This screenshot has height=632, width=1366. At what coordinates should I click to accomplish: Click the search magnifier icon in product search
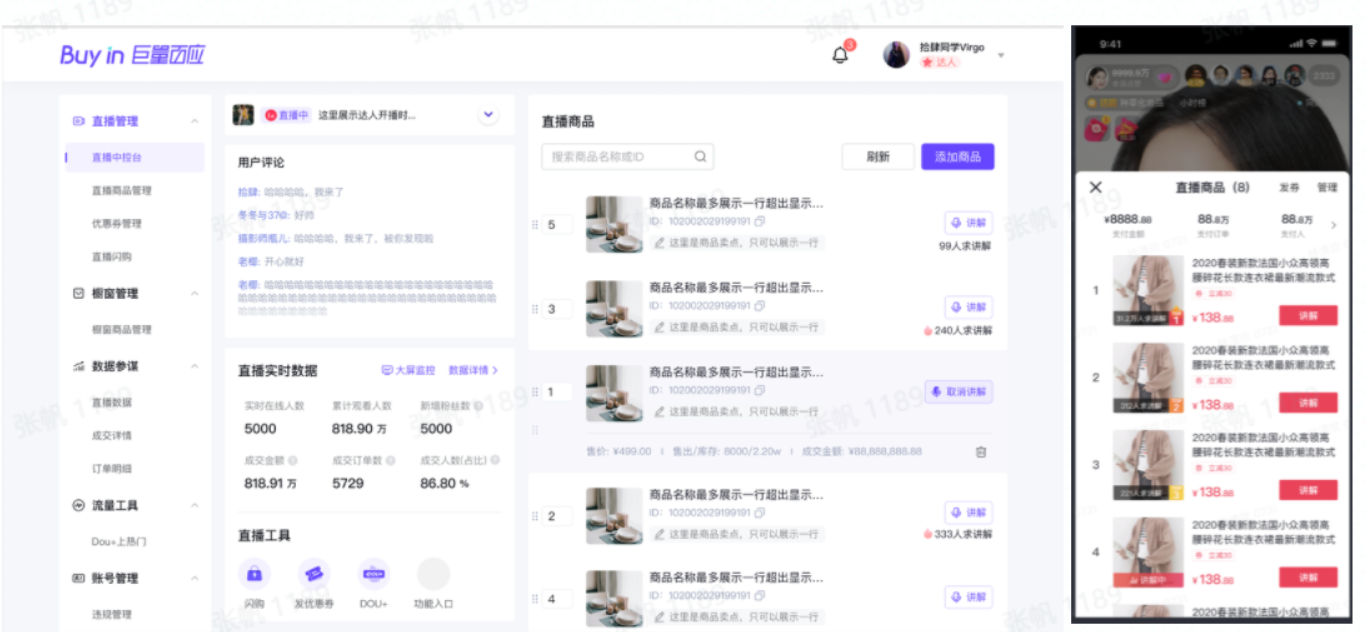pos(700,157)
